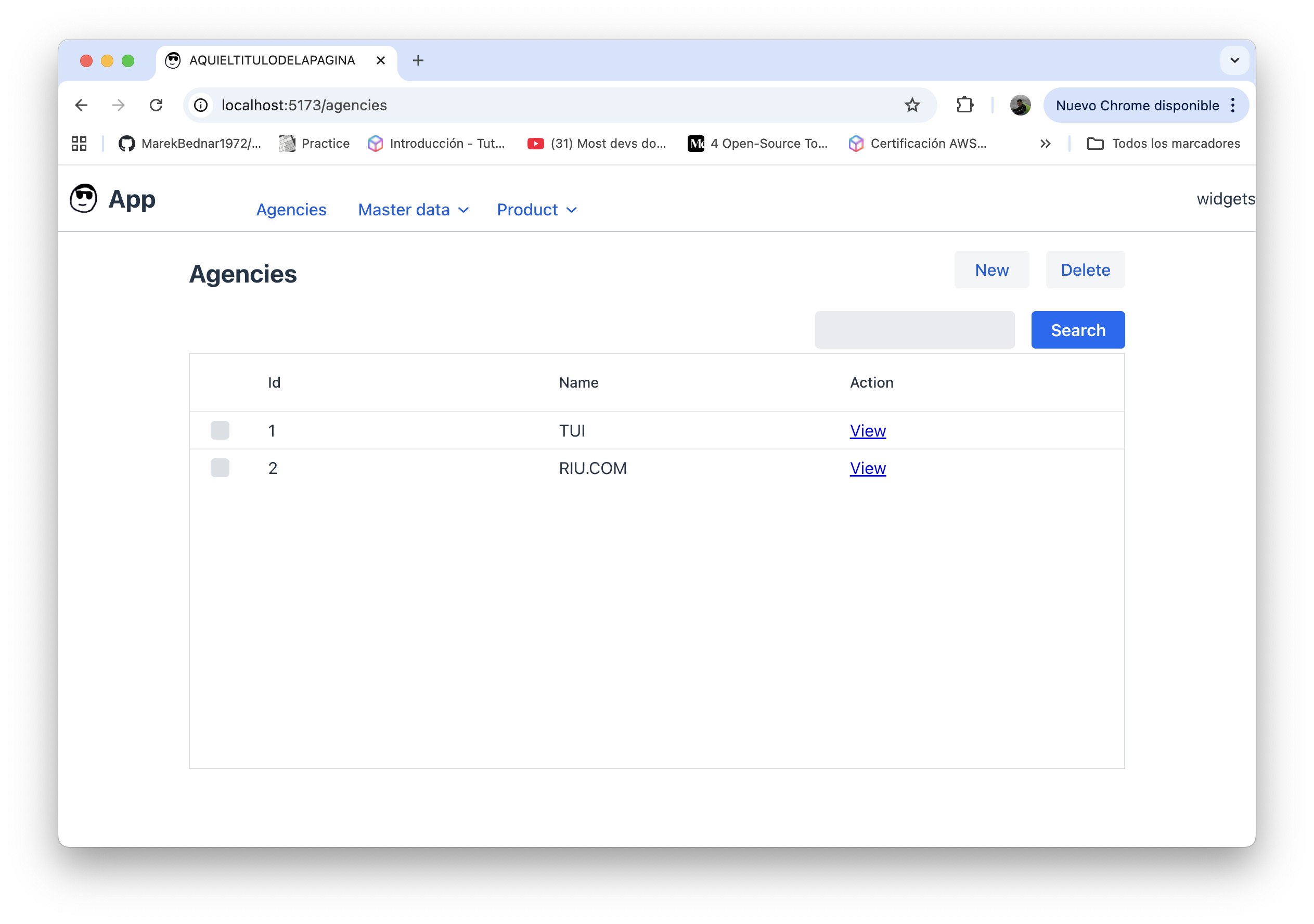Reload the page with refresh icon

coord(156,105)
